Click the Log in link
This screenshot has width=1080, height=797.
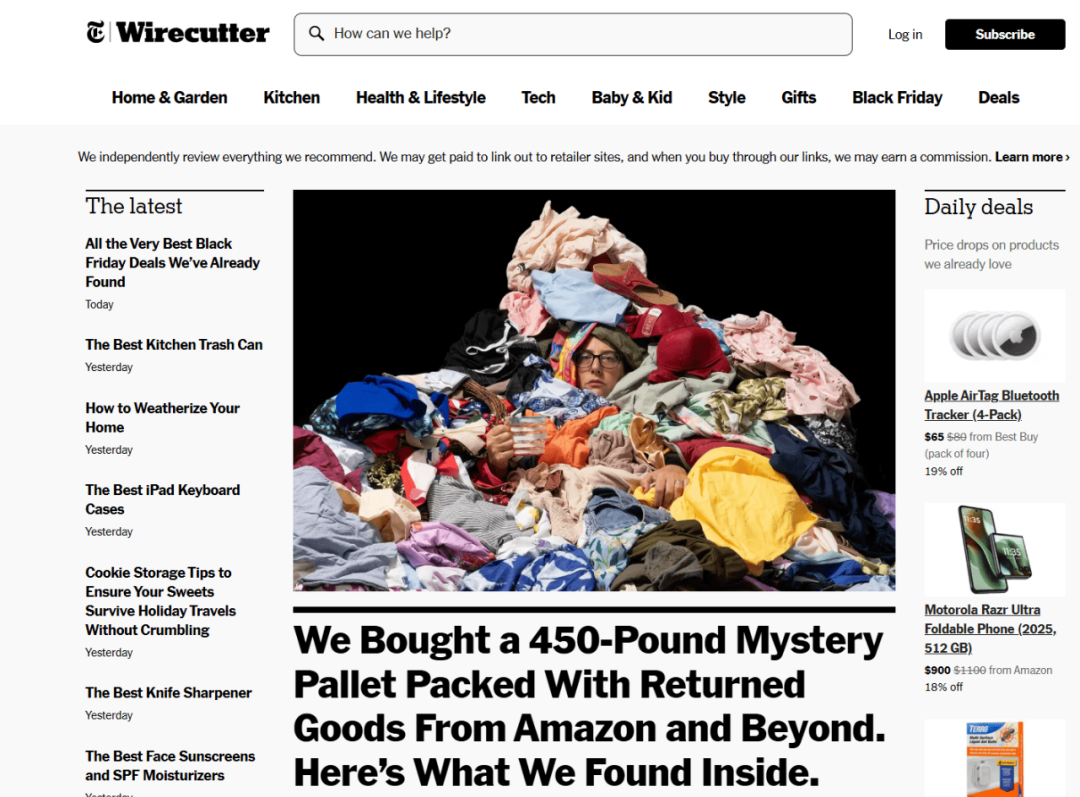(904, 34)
